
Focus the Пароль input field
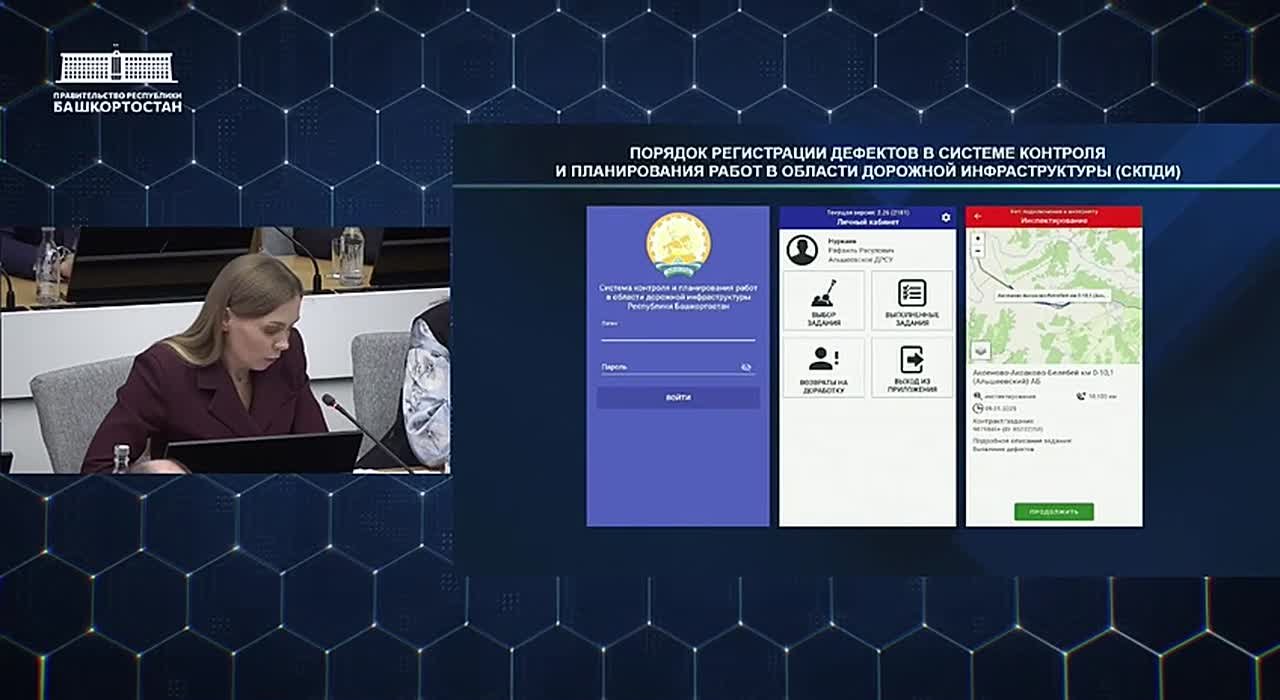coord(668,368)
